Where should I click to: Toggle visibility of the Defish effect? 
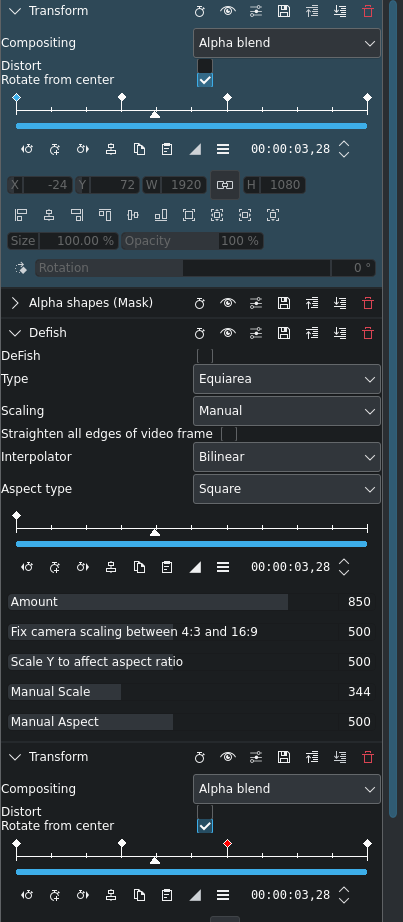pos(228,333)
